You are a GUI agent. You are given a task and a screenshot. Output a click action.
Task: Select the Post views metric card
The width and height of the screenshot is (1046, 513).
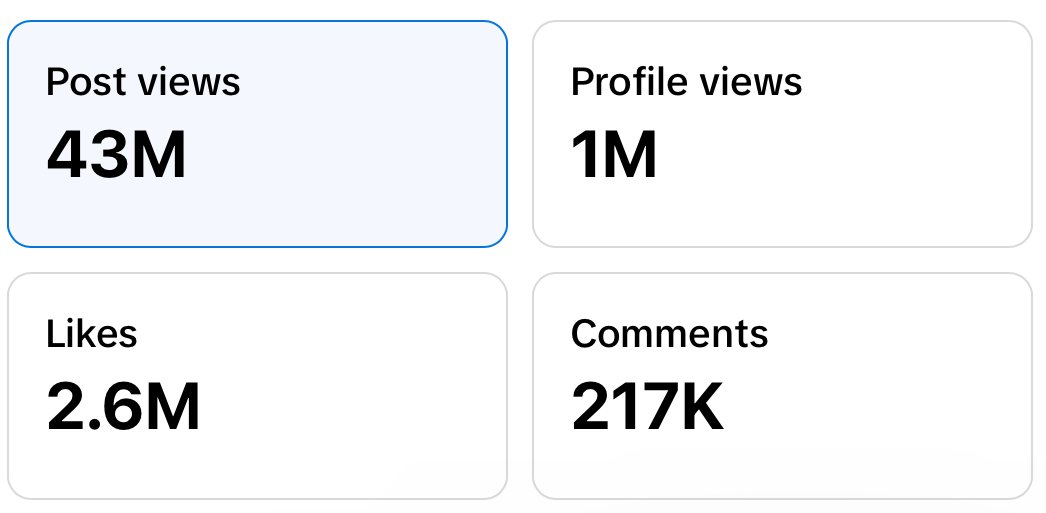tap(257, 134)
